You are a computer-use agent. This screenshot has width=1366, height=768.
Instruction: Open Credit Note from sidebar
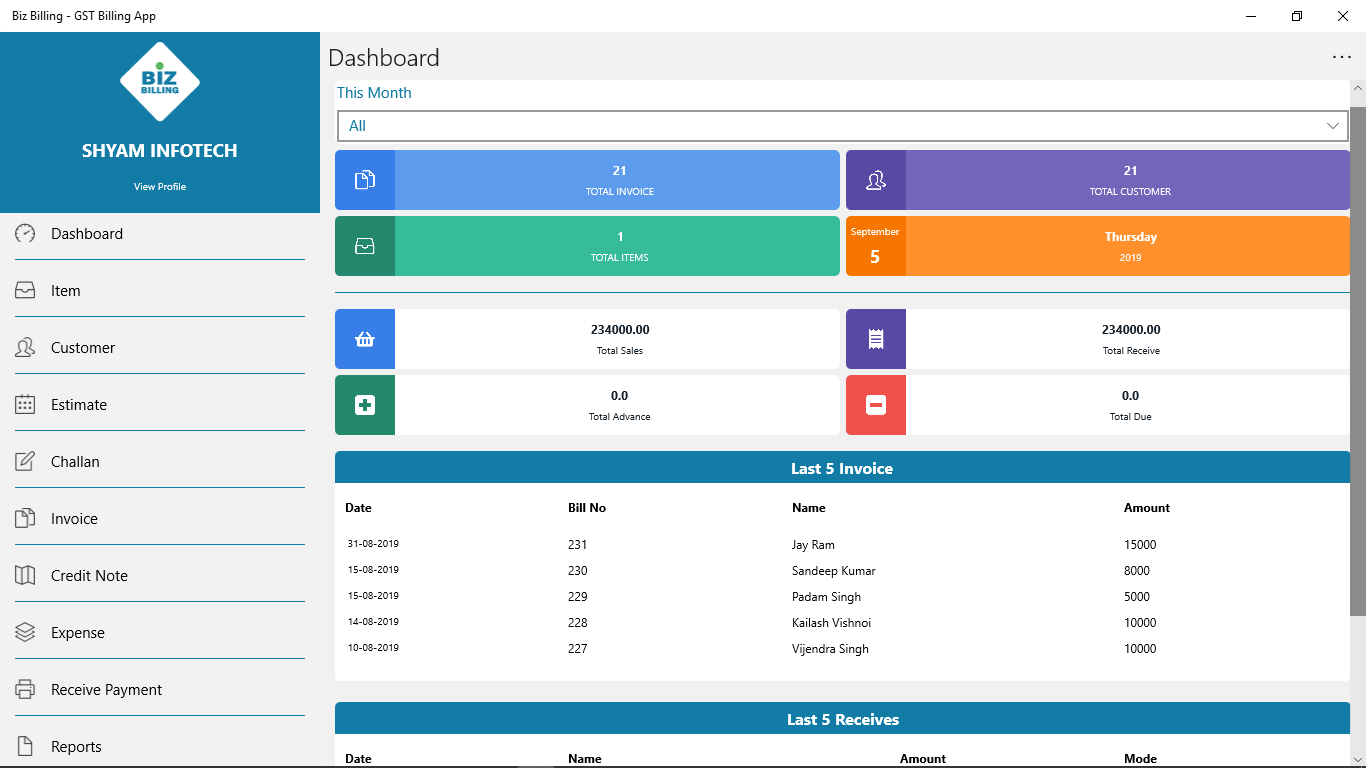(x=160, y=575)
